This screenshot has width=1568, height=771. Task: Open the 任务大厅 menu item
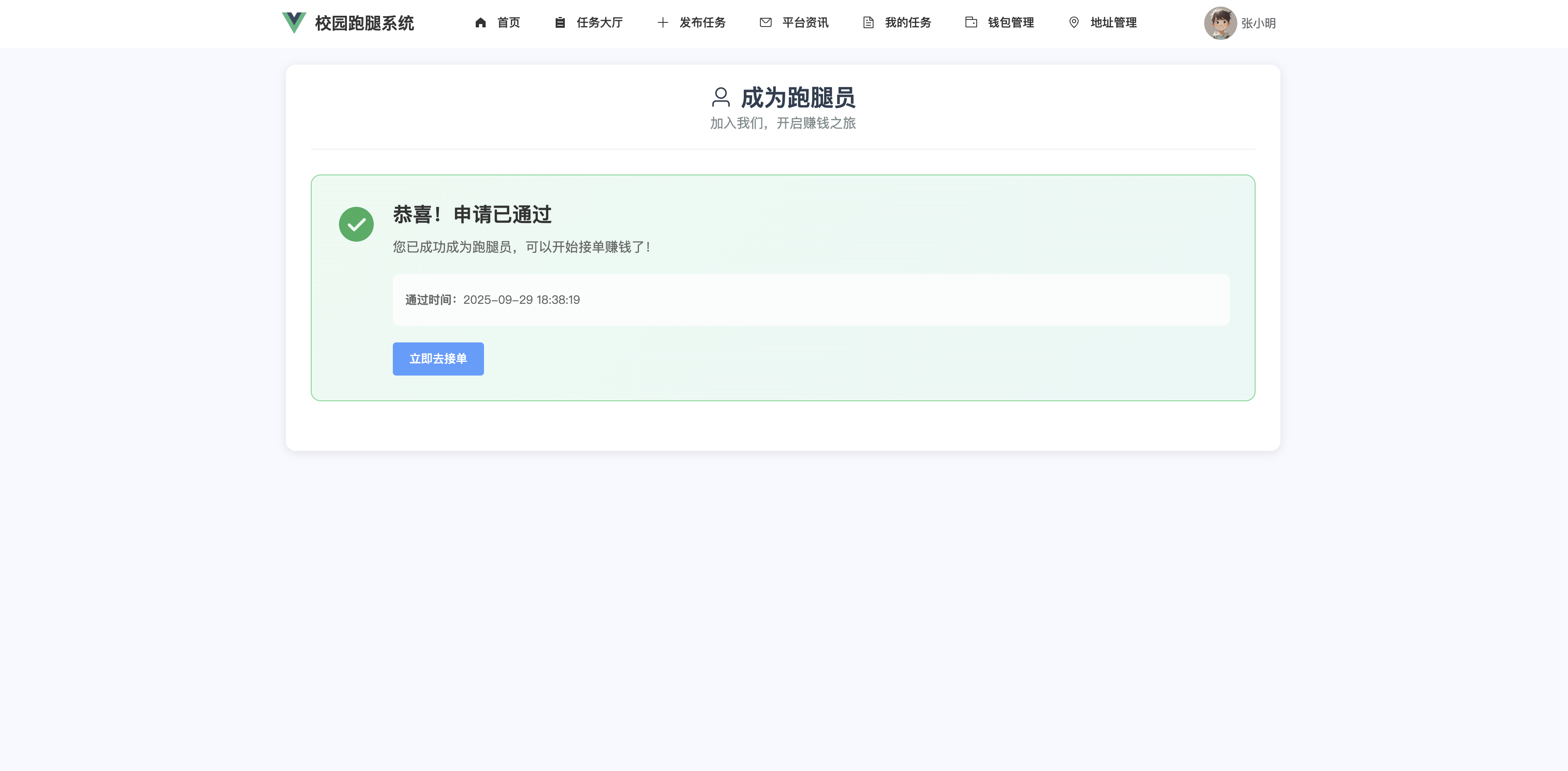(599, 22)
